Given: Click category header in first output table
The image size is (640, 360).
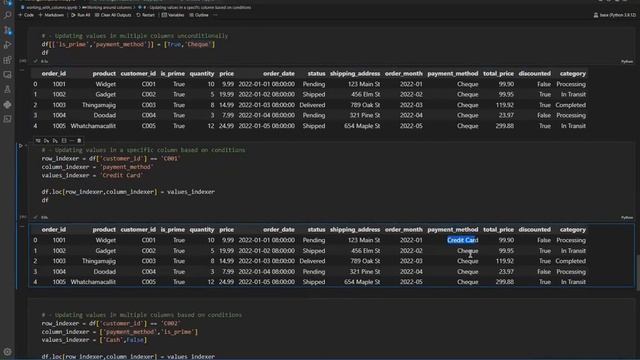Looking at the screenshot, I should (x=573, y=73).
